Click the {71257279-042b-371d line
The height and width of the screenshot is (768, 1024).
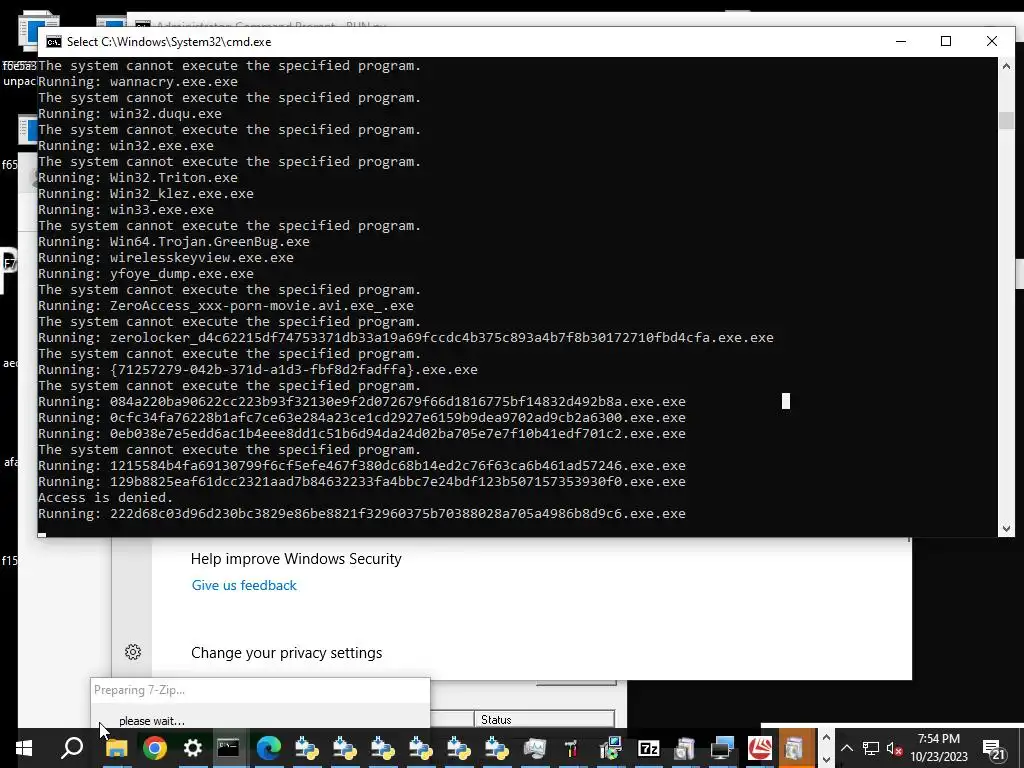pos(258,370)
